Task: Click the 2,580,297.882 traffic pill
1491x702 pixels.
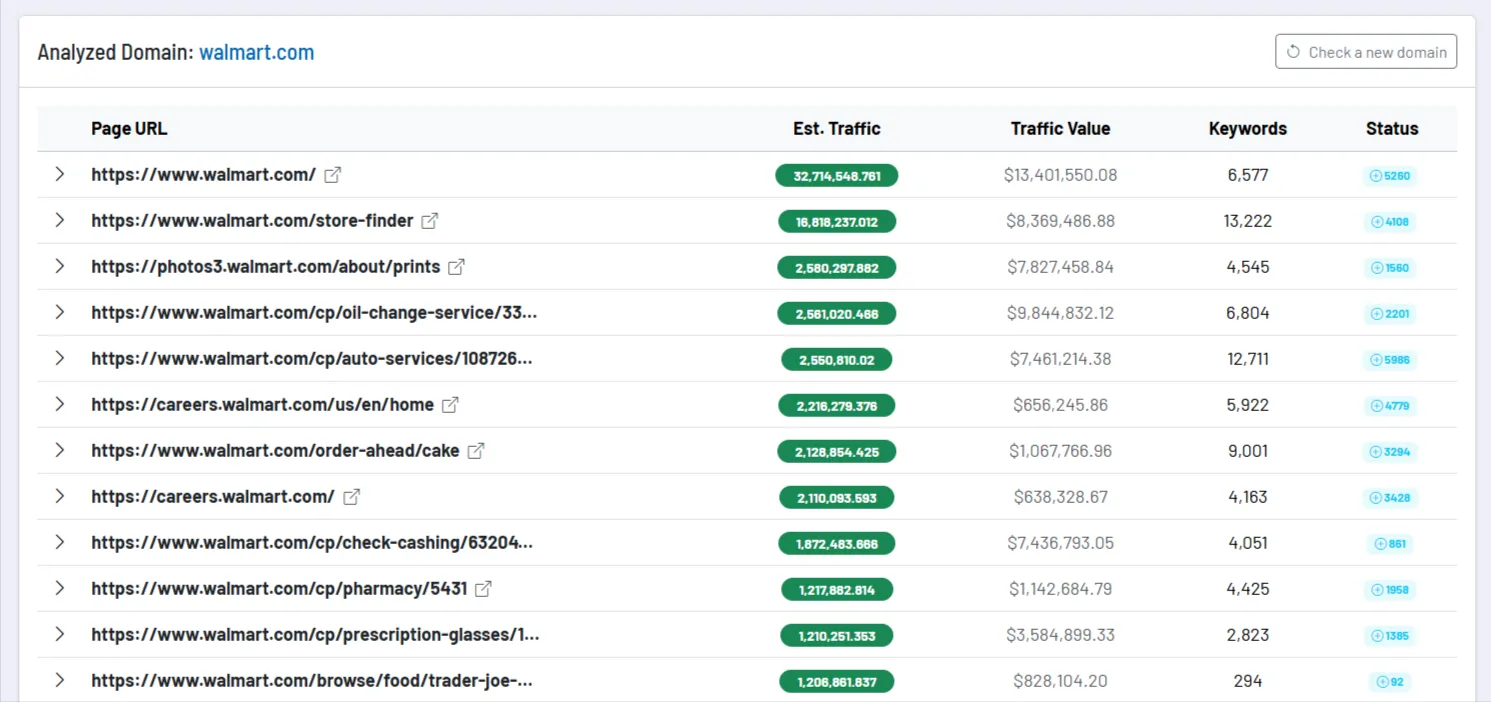Action: coord(837,268)
